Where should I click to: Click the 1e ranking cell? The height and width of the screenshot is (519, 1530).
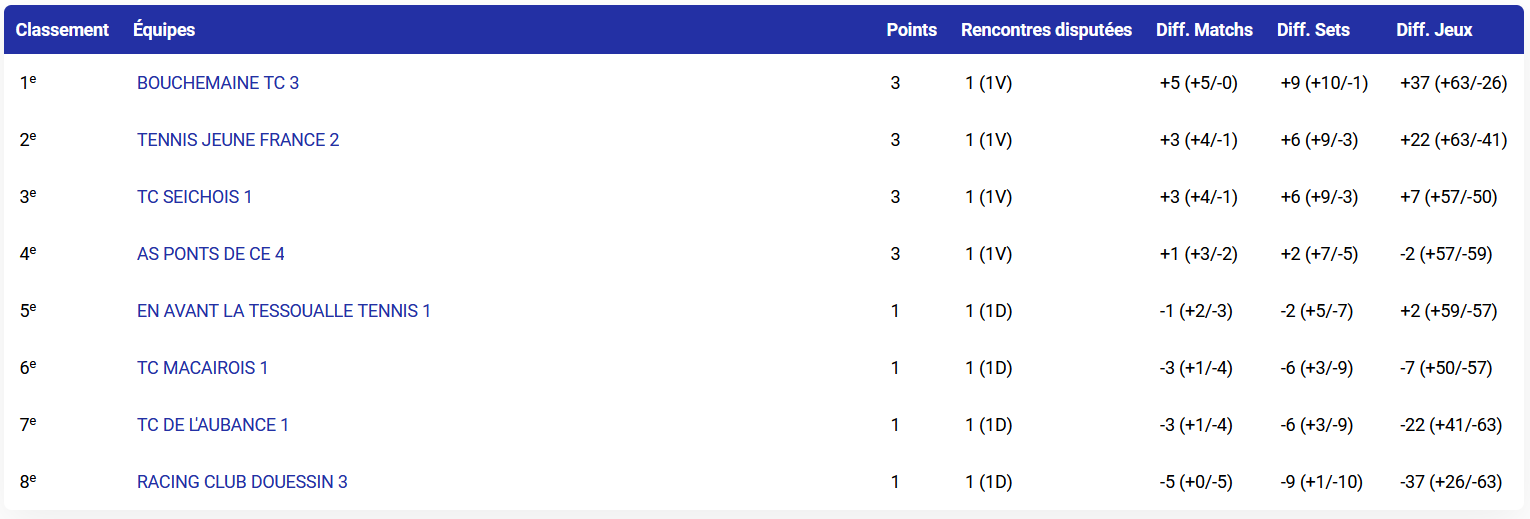click(28, 83)
